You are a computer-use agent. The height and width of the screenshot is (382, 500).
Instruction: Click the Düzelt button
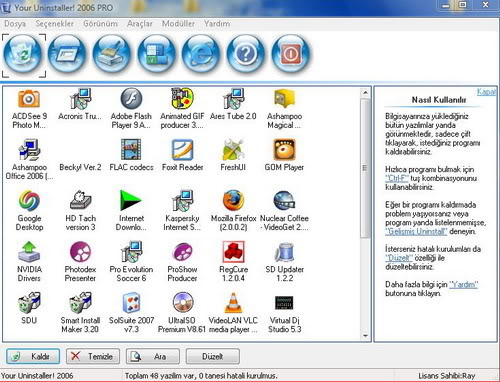pos(213,356)
